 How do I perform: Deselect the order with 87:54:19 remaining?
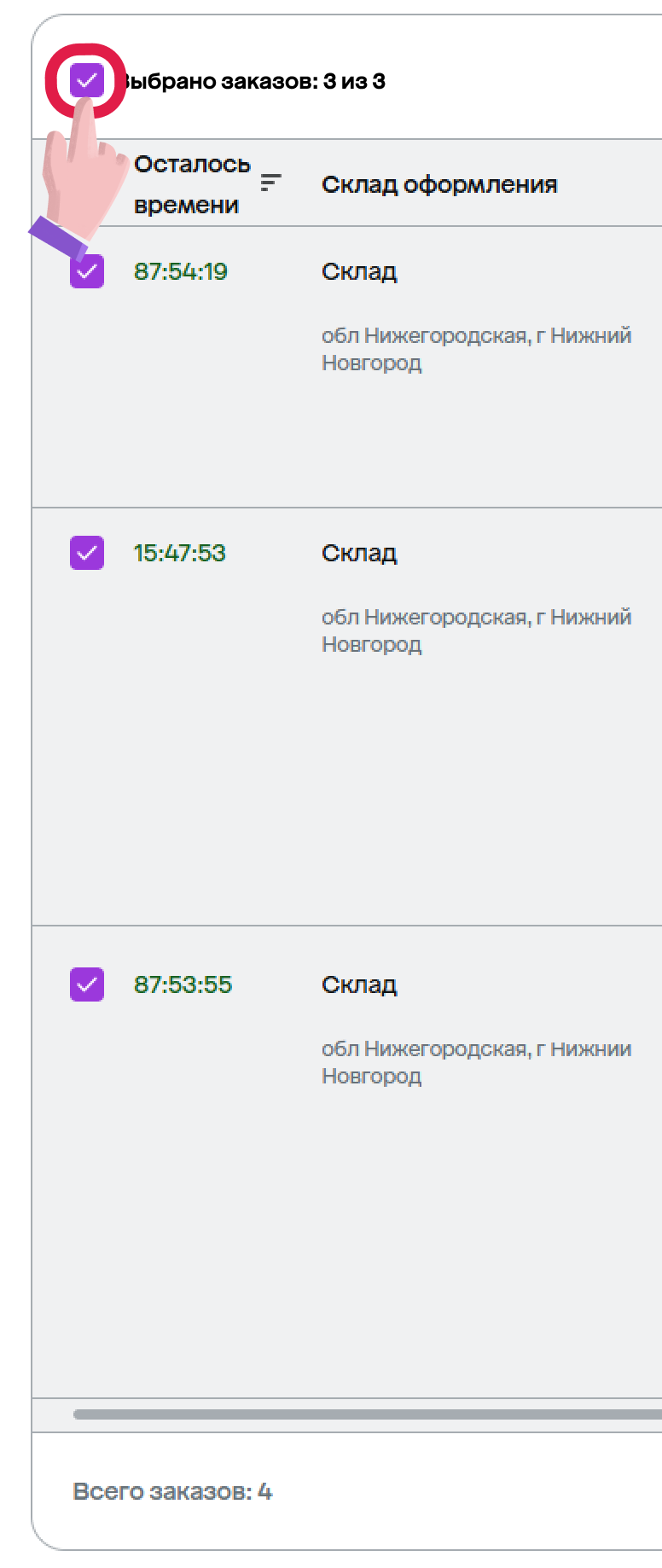pos(87,272)
